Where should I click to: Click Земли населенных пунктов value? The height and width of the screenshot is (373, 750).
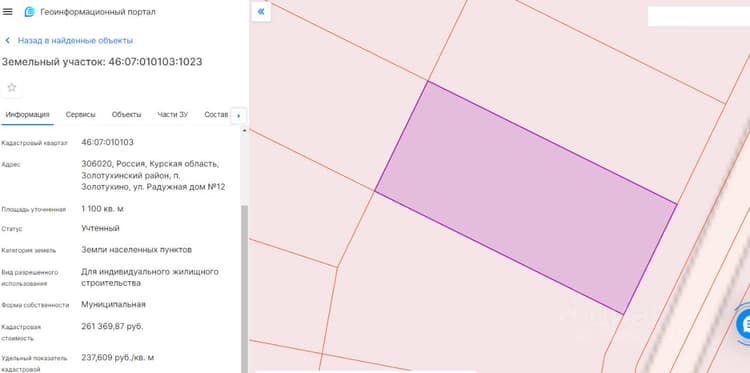click(x=136, y=250)
